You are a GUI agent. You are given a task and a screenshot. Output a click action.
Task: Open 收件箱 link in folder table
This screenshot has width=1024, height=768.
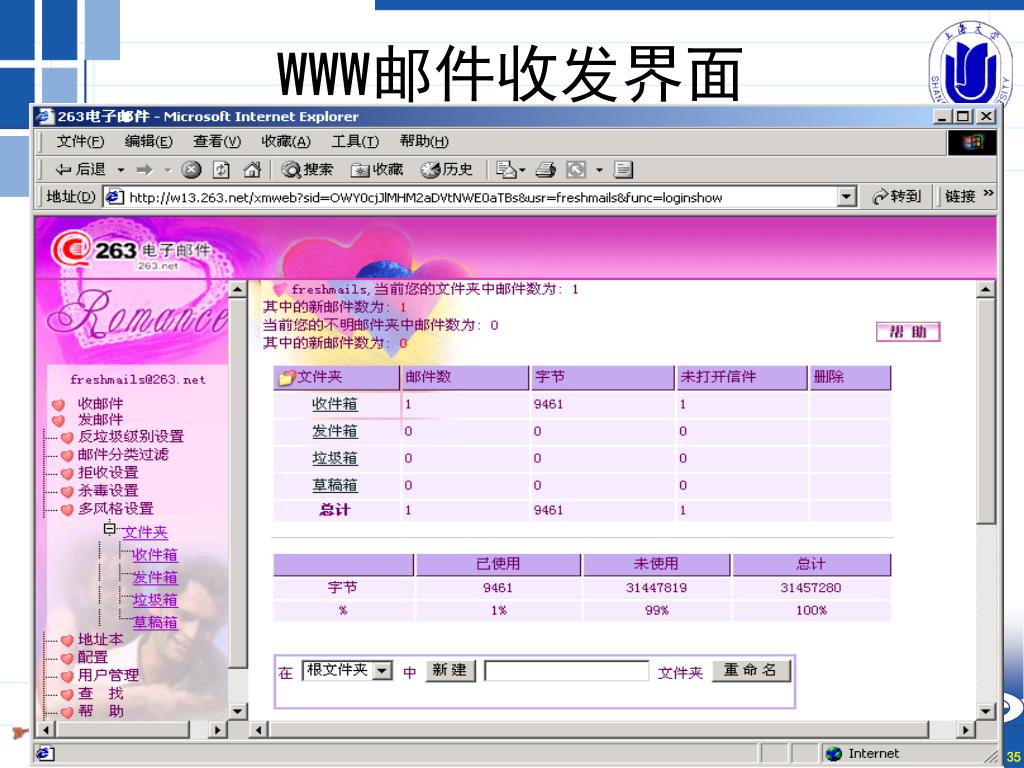tap(334, 404)
